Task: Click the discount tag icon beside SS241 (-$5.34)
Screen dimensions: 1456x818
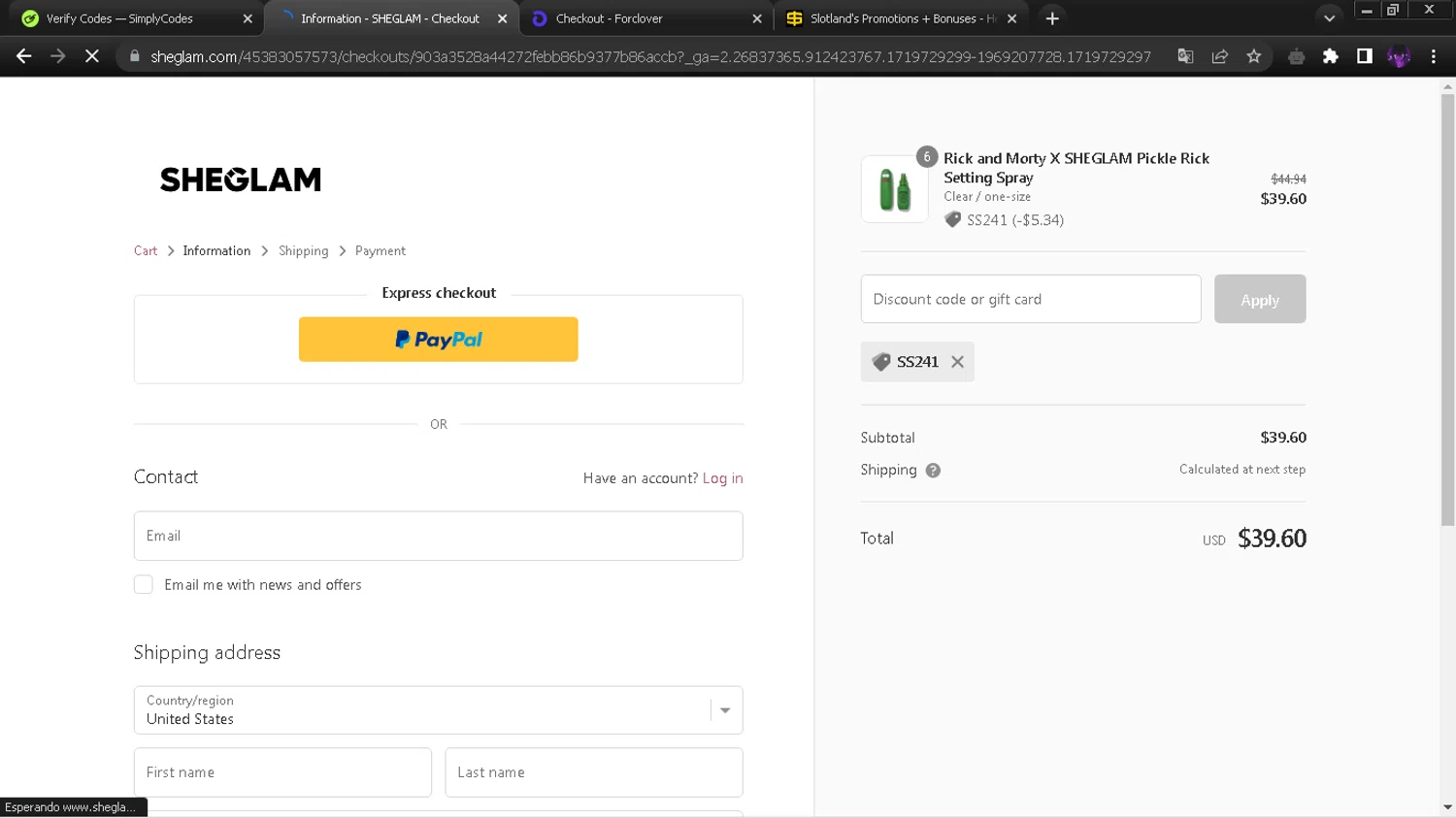Action: click(x=953, y=219)
